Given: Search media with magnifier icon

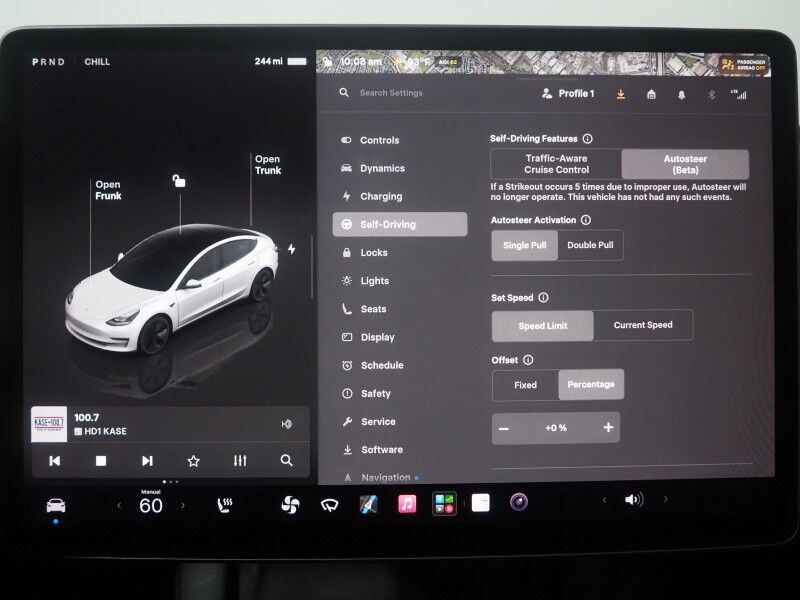Looking at the screenshot, I should click(x=287, y=460).
